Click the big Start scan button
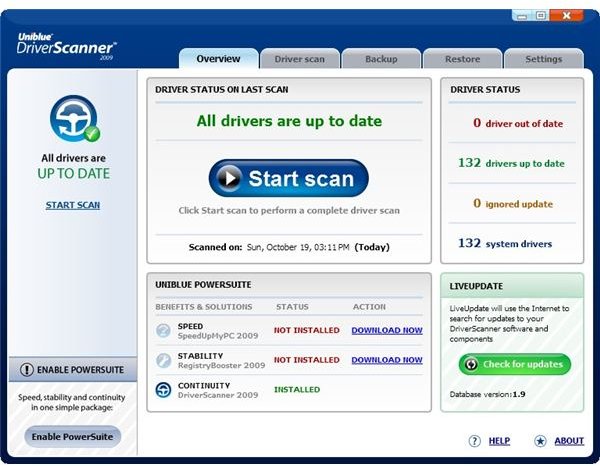 click(x=289, y=178)
